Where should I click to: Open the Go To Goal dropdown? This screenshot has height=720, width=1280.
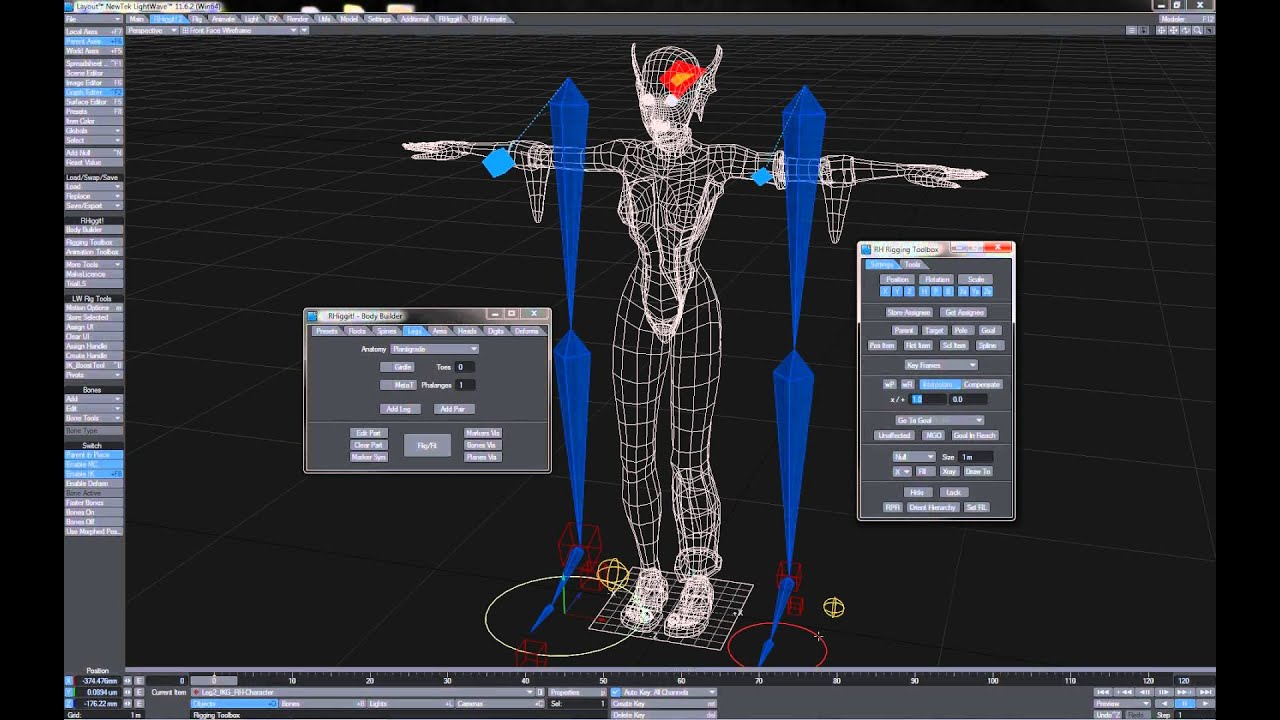coord(938,420)
